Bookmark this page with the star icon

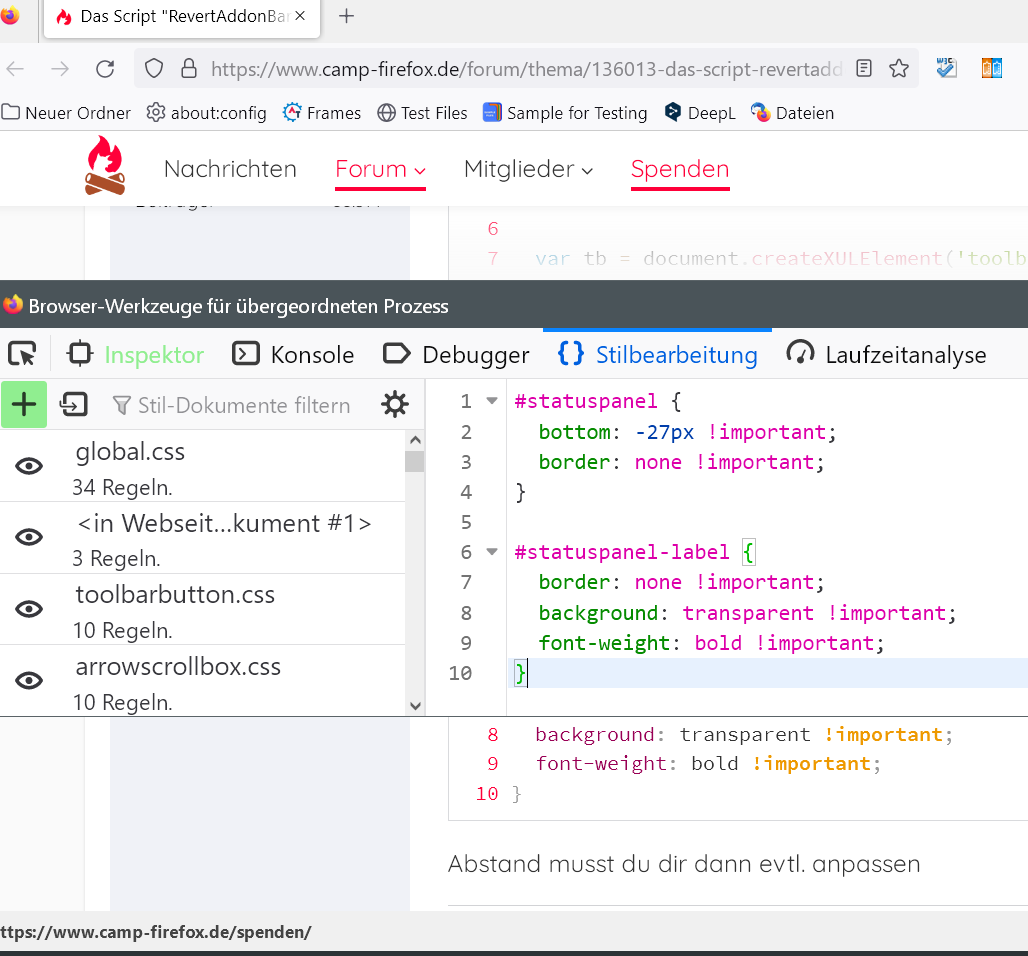899,69
